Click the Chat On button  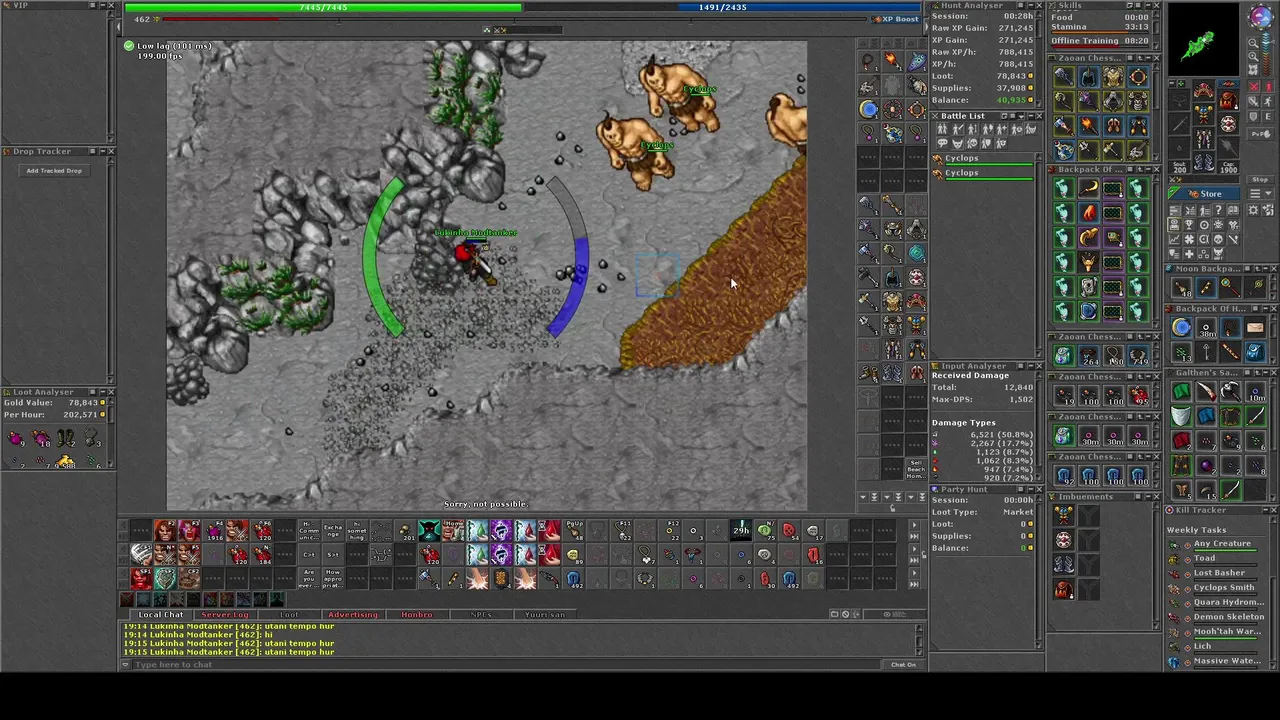tap(903, 664)
